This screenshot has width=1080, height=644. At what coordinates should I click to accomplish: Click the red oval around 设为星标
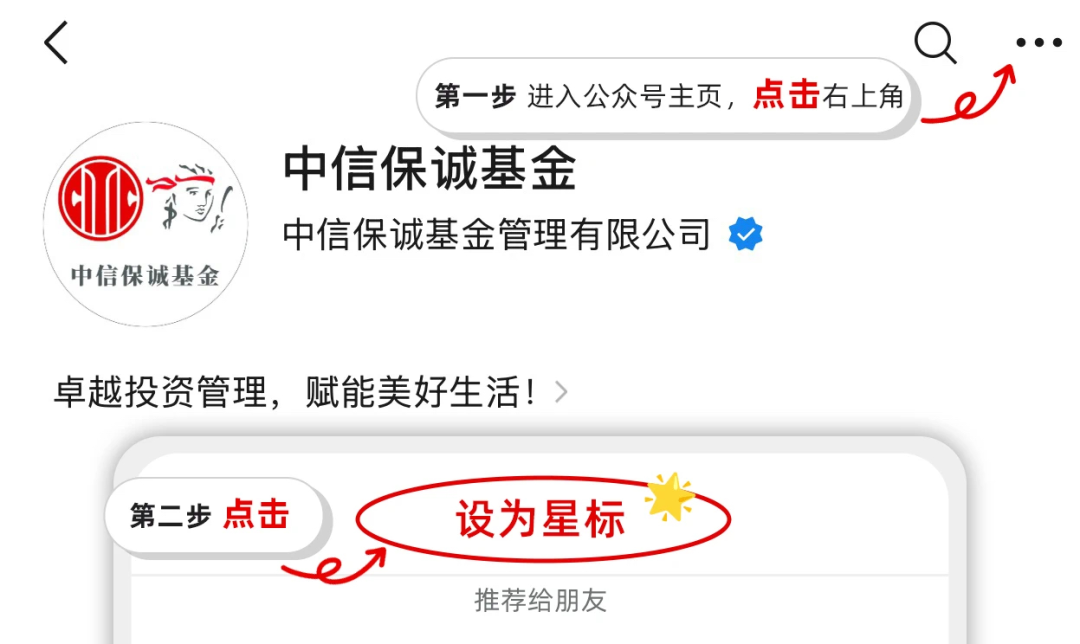tap(543, 519)
